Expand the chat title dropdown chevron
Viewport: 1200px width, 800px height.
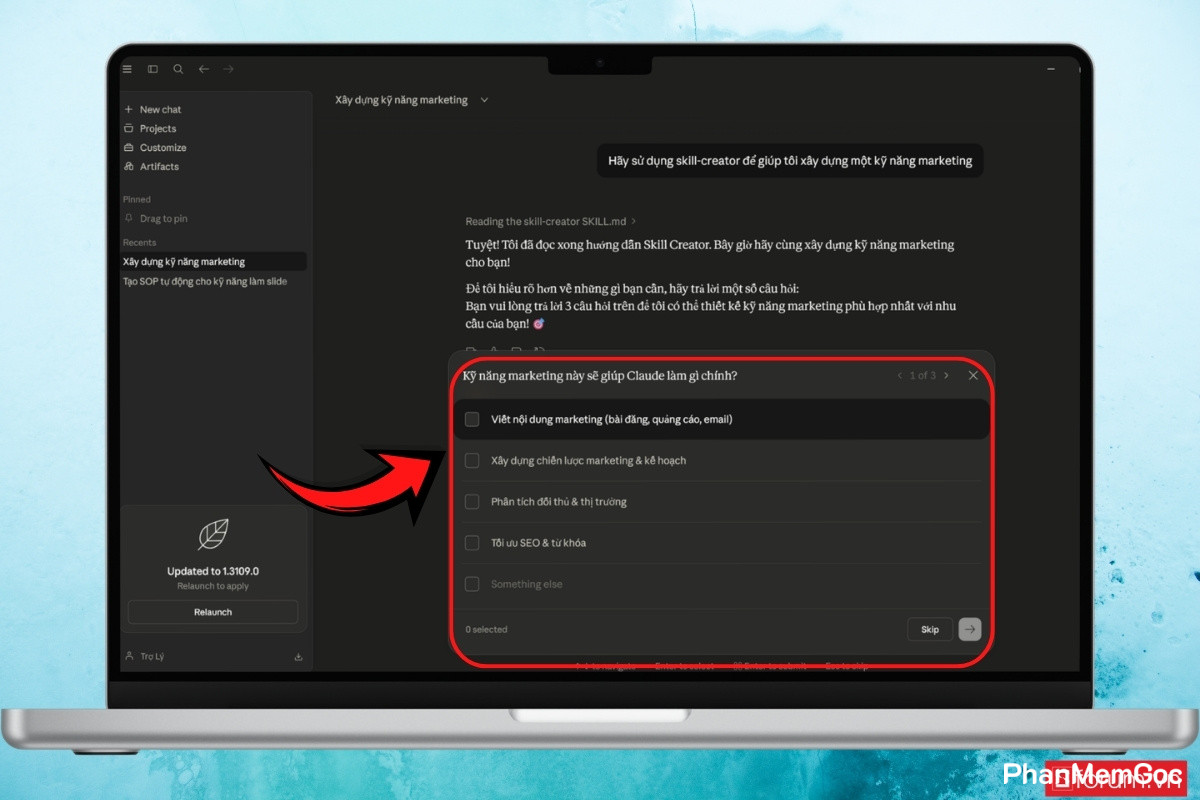[485, 100]
